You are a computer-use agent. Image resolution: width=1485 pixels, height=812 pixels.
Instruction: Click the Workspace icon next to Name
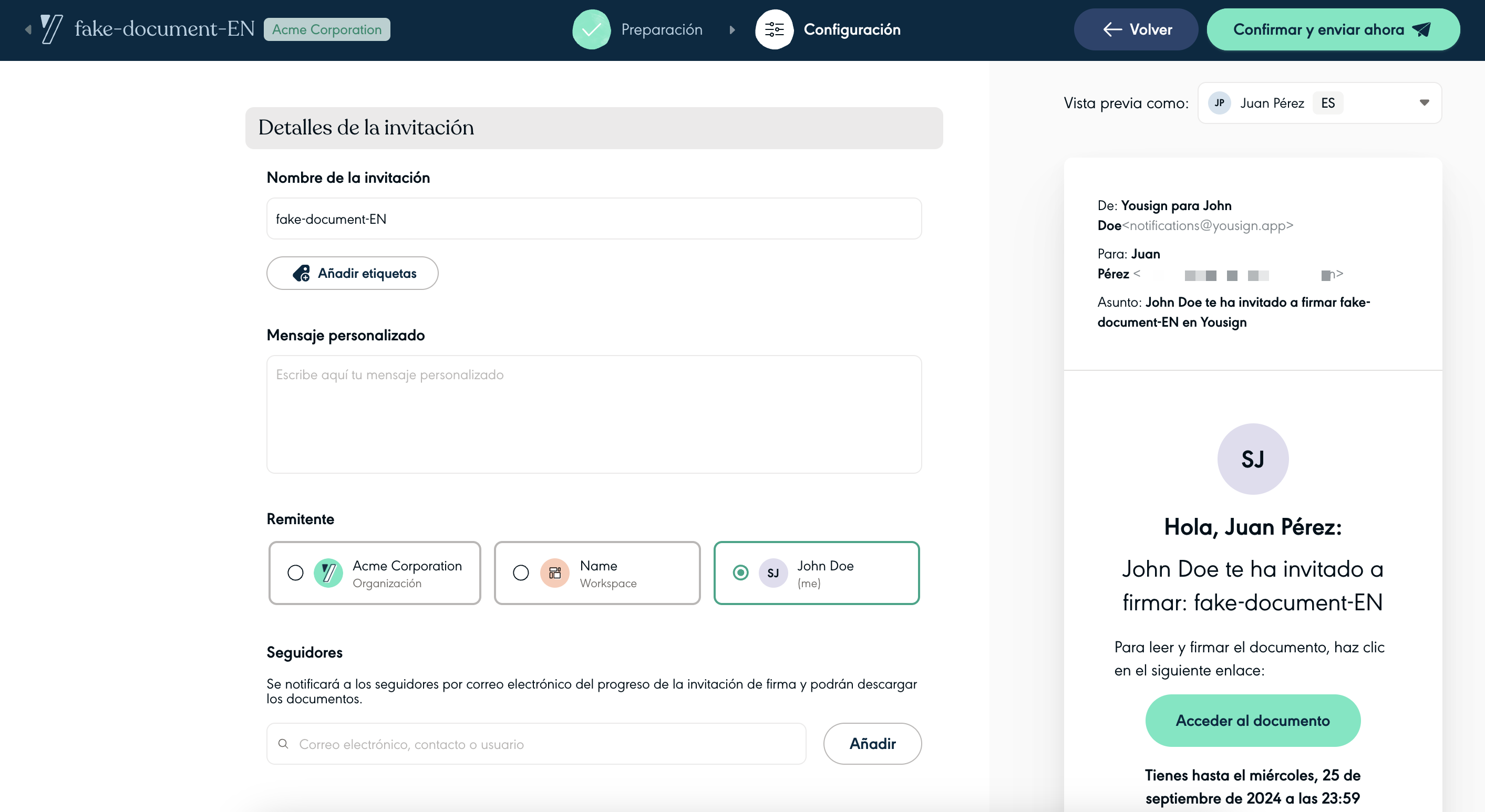[554, 573]
